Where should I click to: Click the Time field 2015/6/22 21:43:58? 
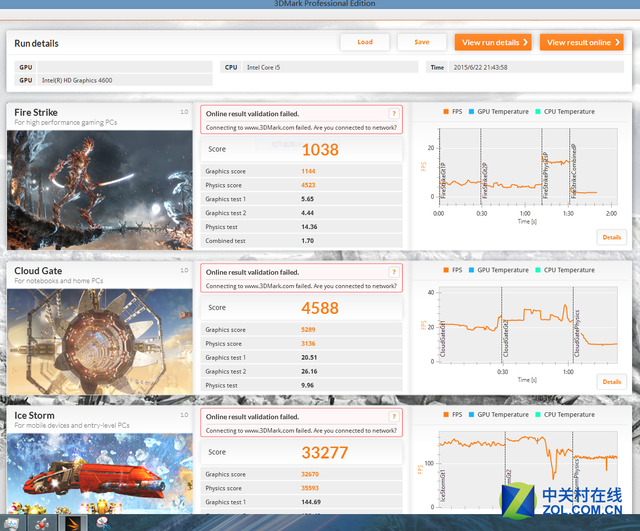[x=536, y=67]
